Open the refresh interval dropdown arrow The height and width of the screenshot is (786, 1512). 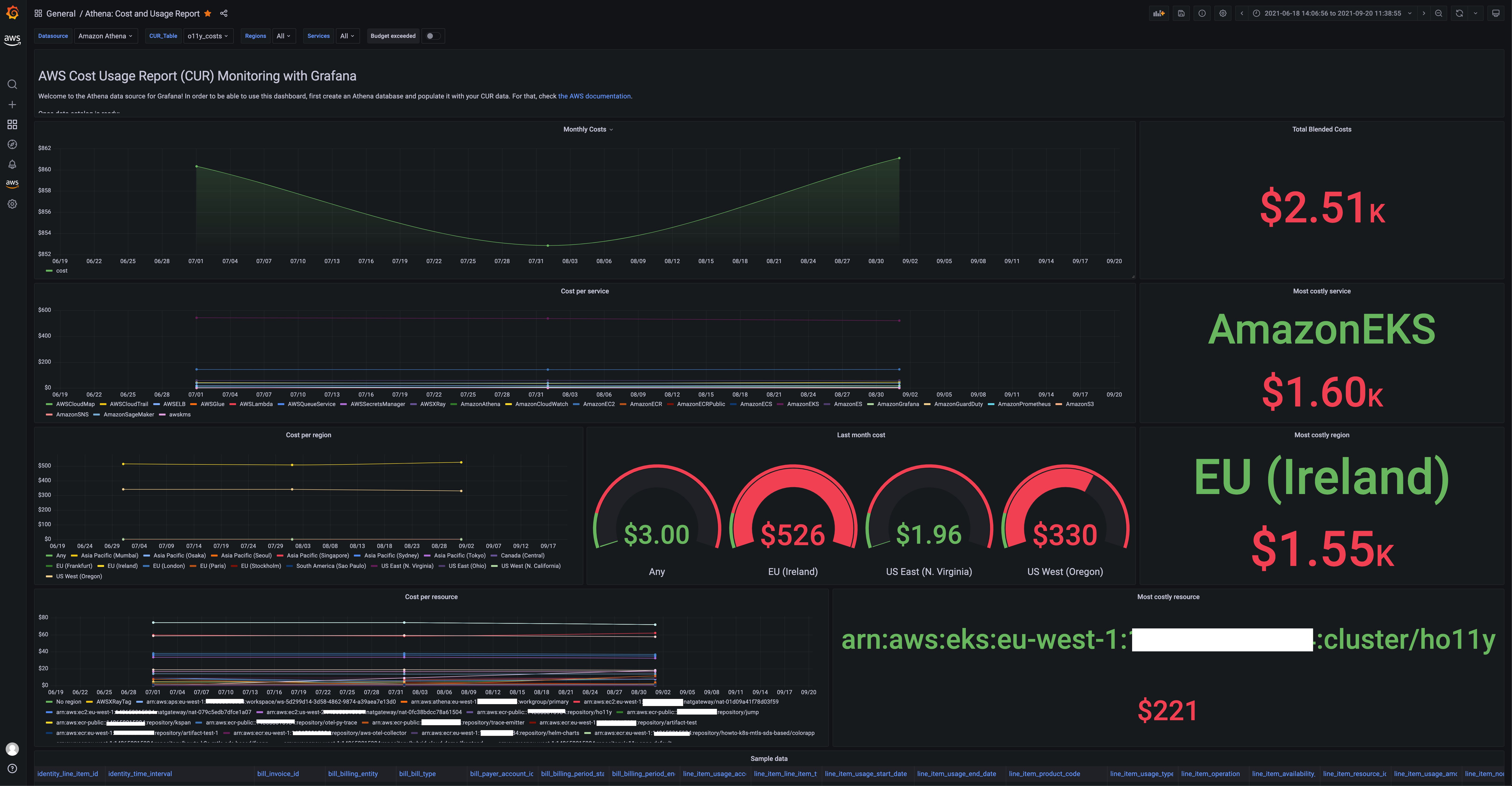pyautogui.click(x=1476, y=13)
